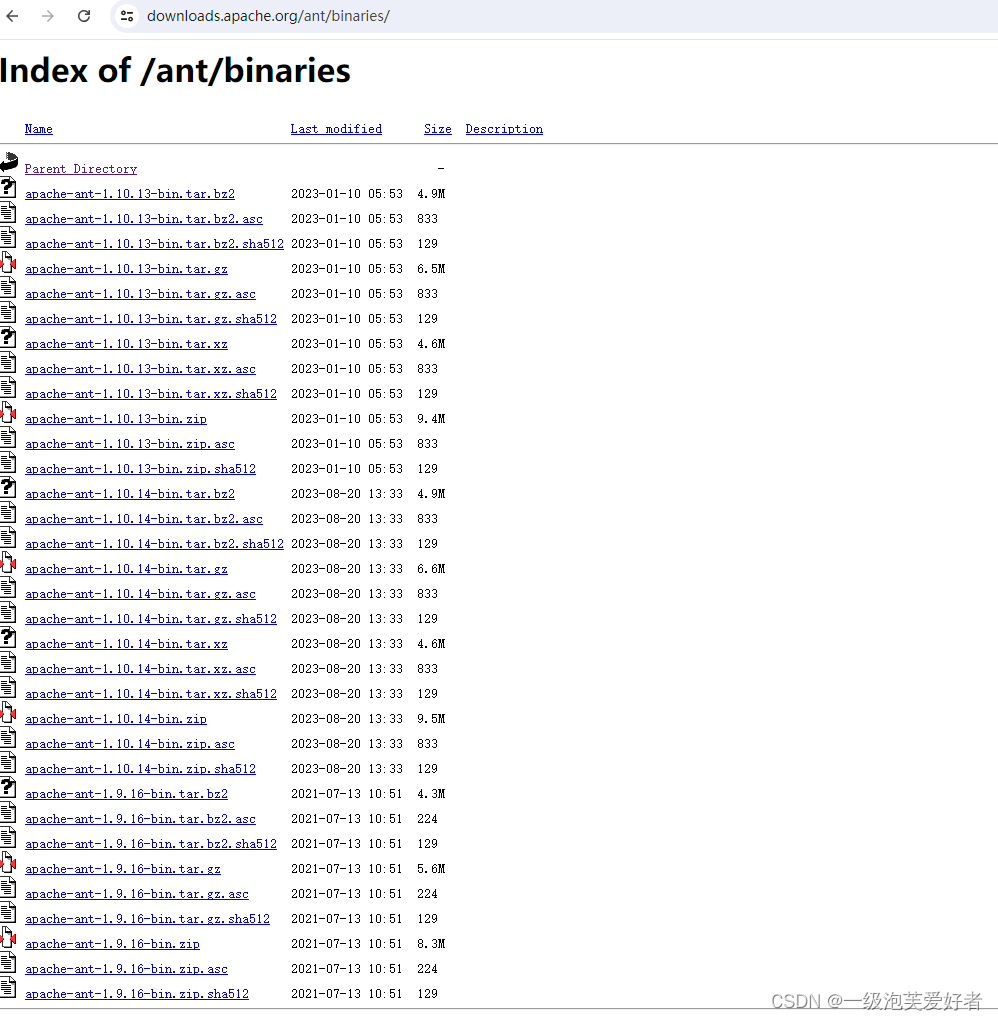This screenshot has height=1020, width=998.
Task: Open apache-ant-1.10.14-bin.tar.bz2.asc link
Action: pyautogui.click(x=144, y=519)
